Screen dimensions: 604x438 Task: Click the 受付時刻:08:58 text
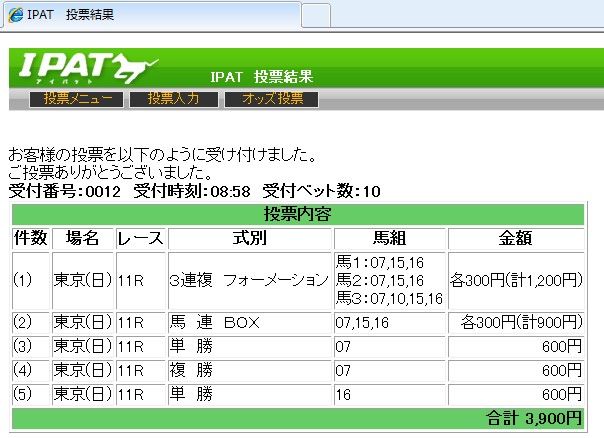pos(192,191)
